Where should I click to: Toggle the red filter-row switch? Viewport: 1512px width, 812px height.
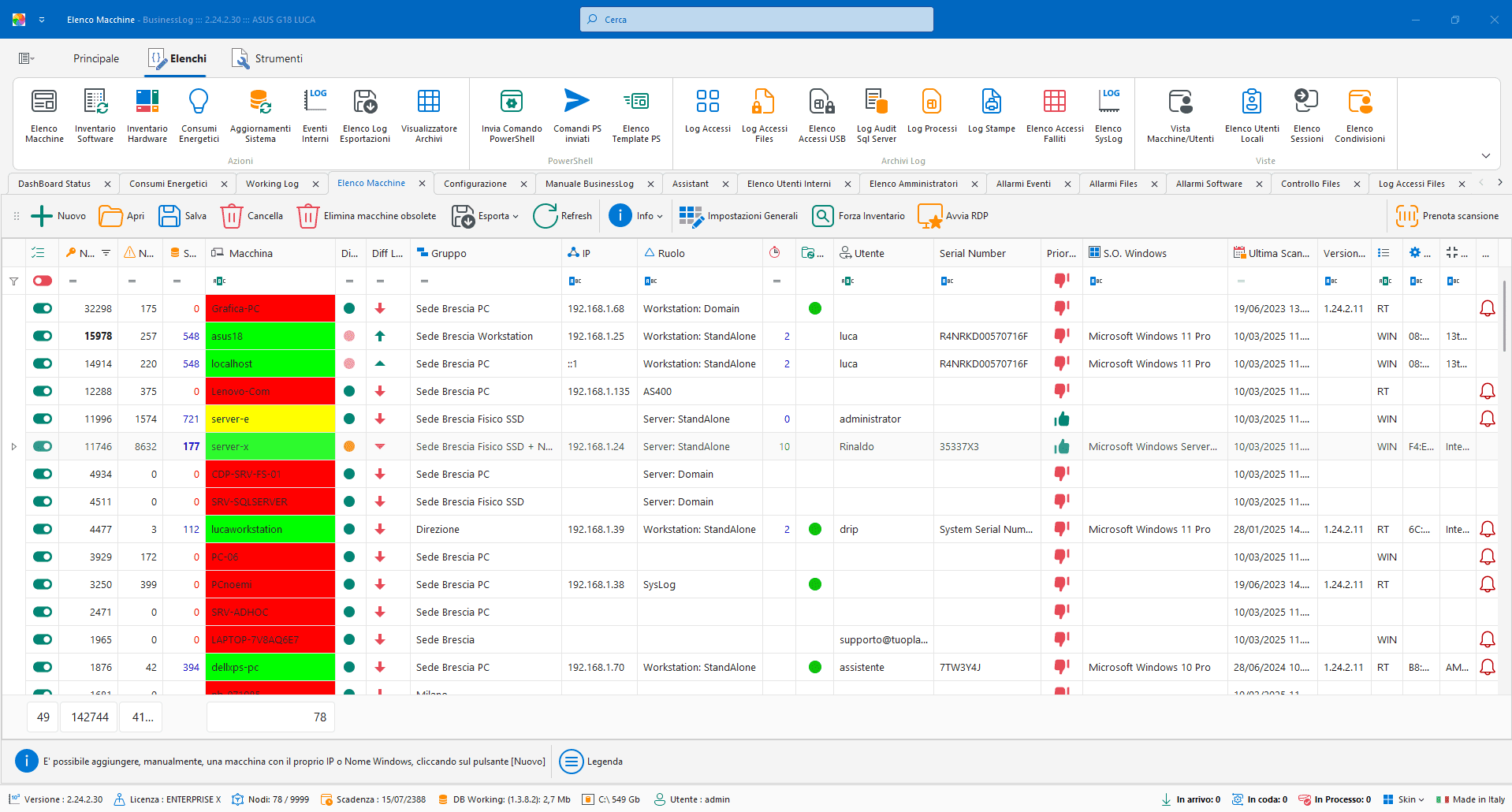click(x=43, y=281)
